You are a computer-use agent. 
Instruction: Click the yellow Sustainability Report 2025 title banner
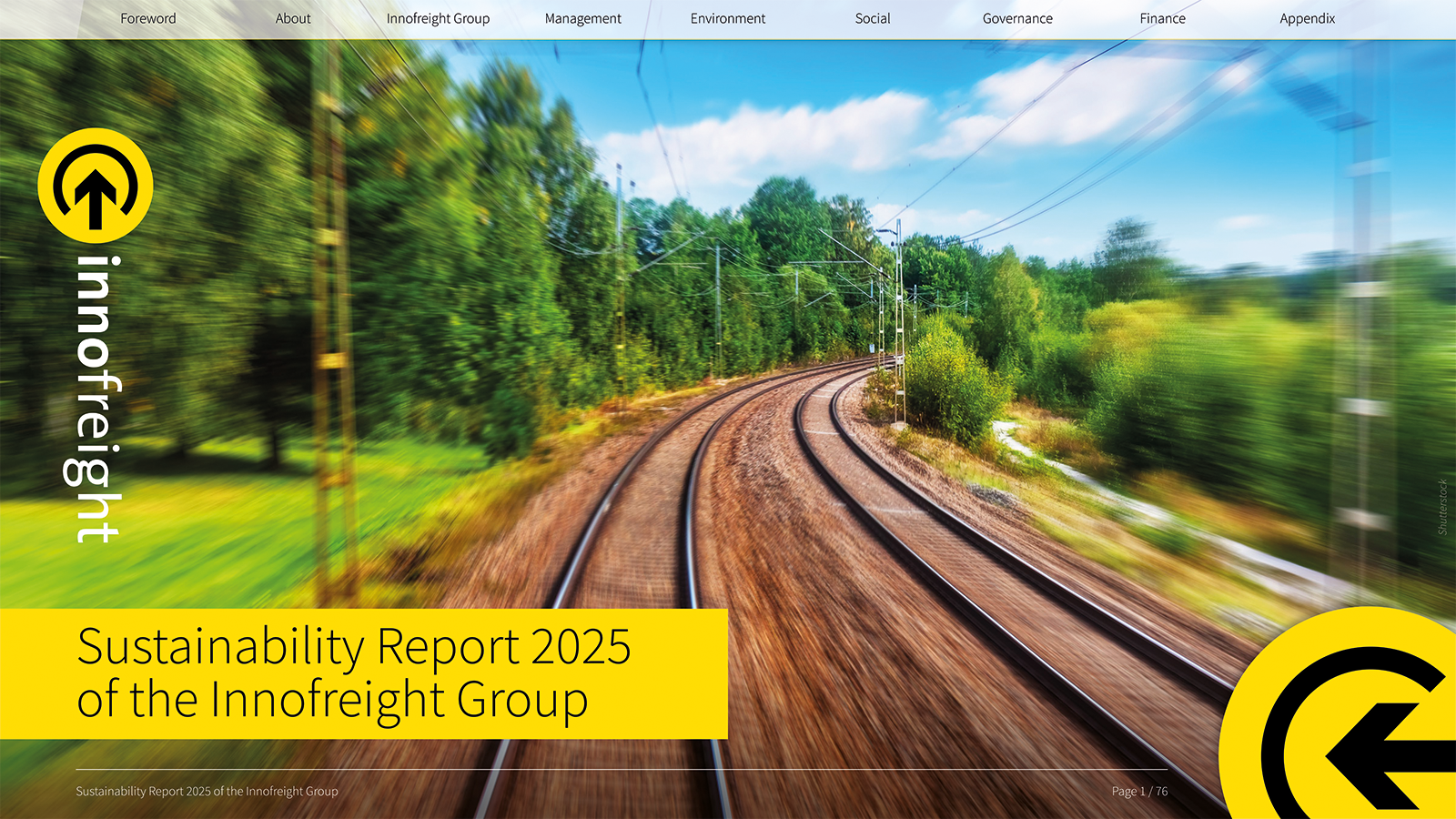click(x=364, y=673)
